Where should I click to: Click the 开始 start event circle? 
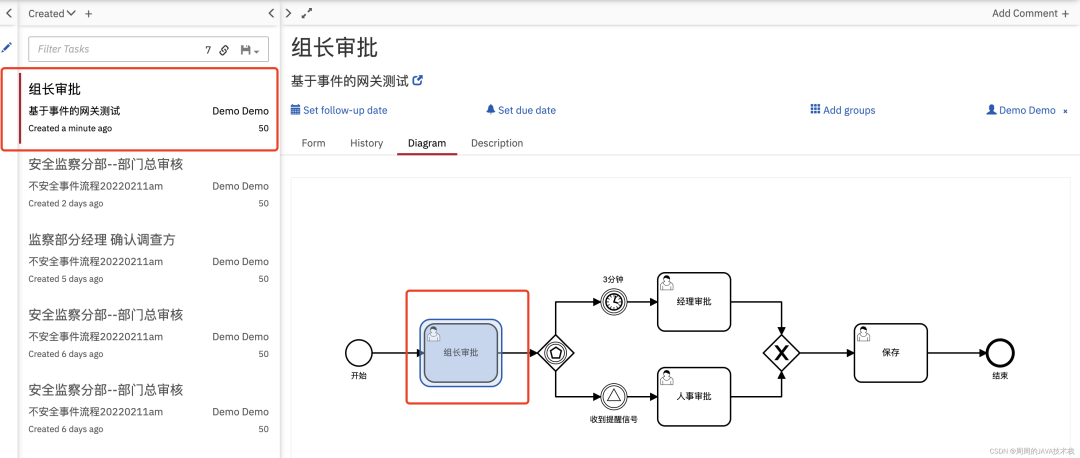coord(358,353)
